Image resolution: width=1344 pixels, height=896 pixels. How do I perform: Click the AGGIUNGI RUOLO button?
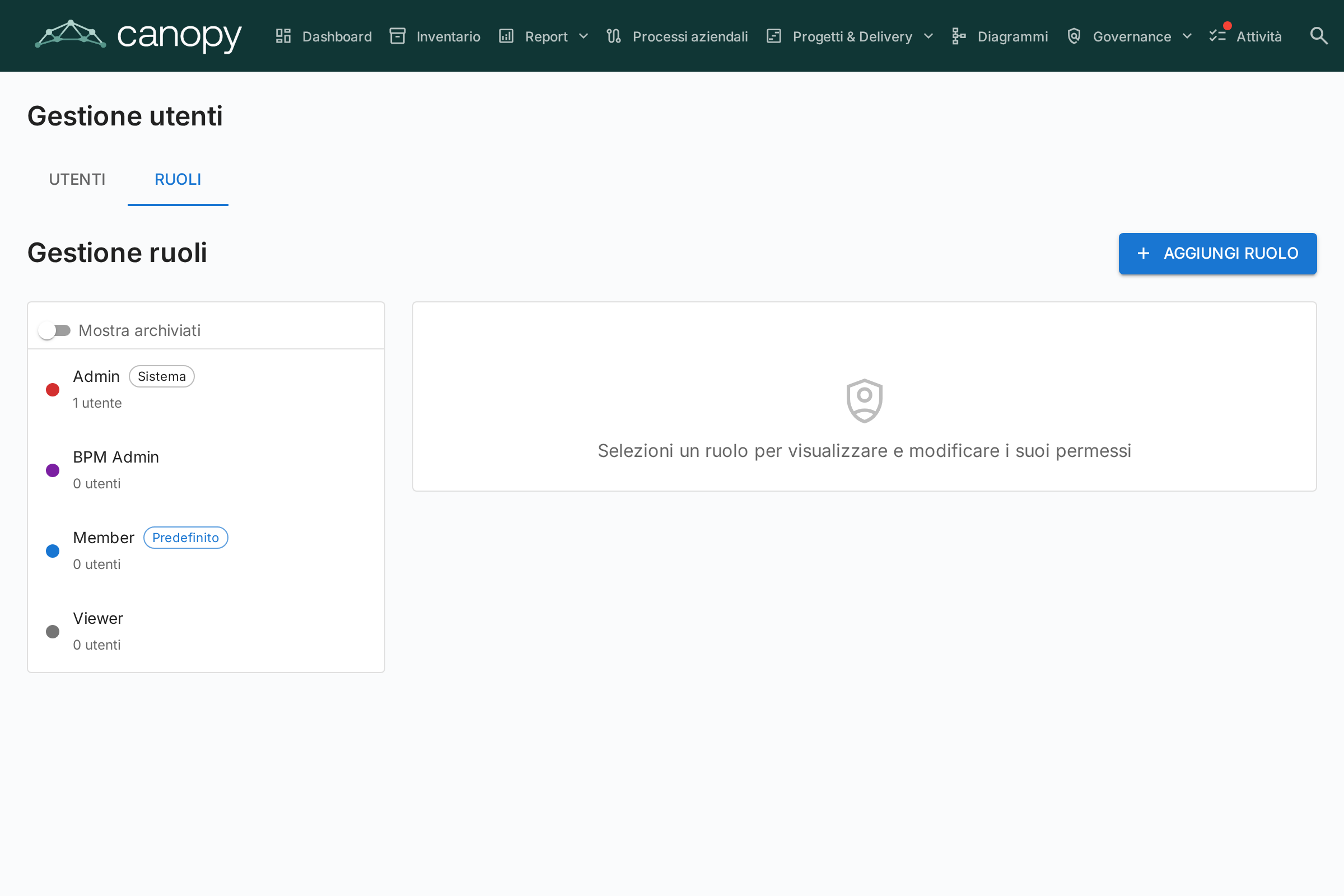pos(1217,253)
